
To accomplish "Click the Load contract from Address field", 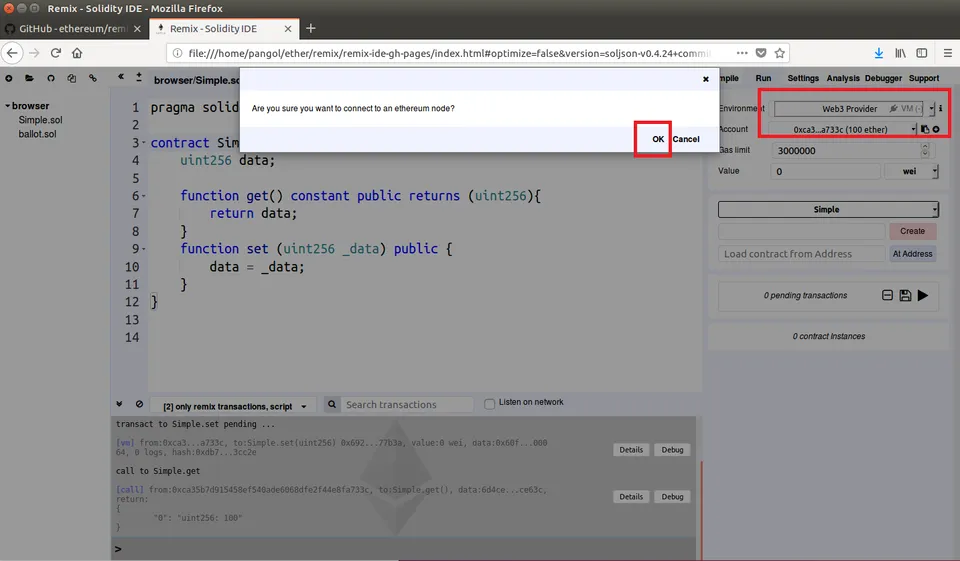I will [801, 254].
